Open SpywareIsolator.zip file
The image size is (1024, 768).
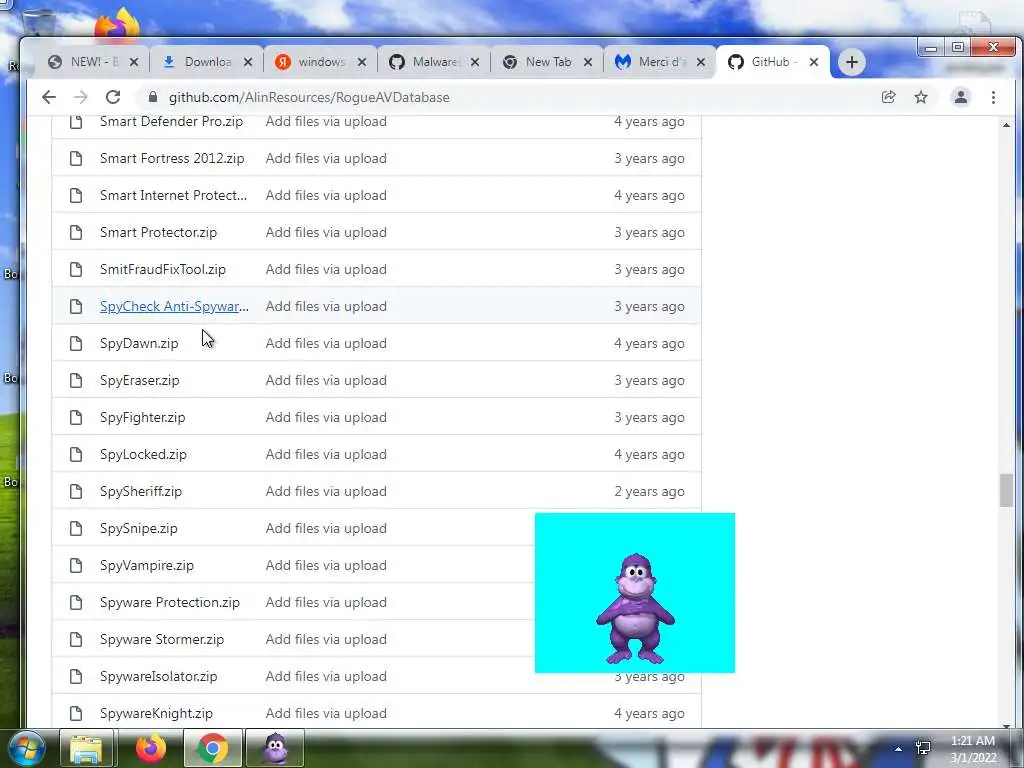tap(159, 677)
